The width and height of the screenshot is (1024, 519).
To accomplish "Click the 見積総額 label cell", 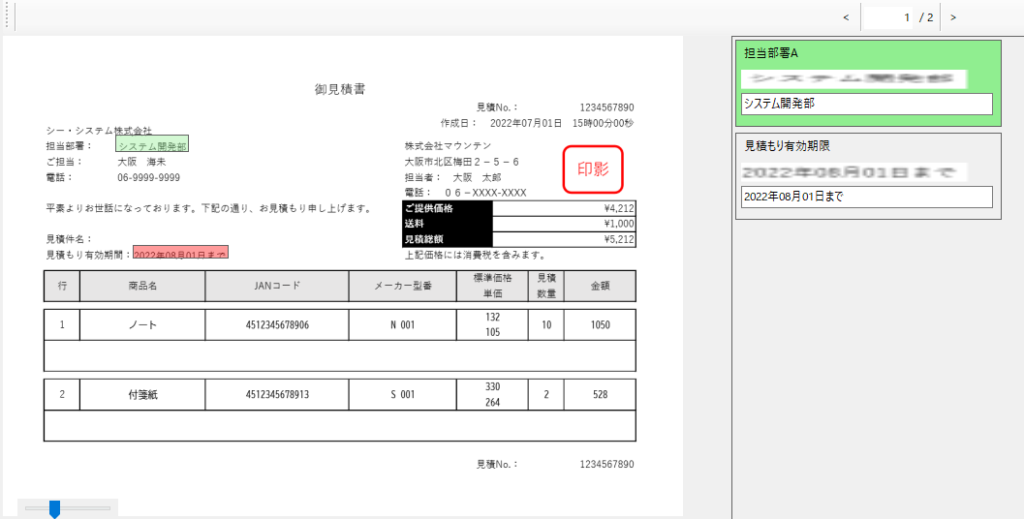I will tap(447, 240).
